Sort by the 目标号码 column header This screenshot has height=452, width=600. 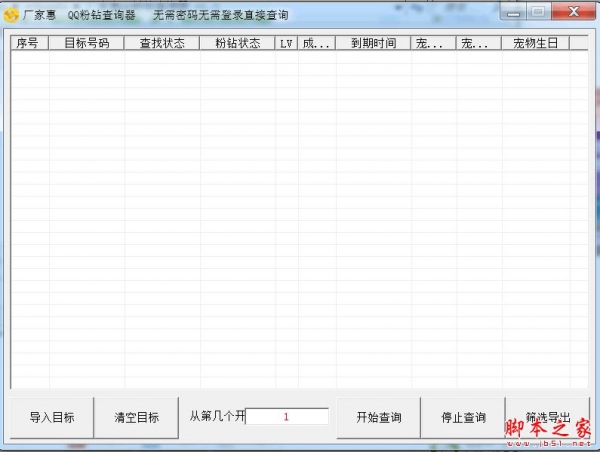click(x=86, y=43)
